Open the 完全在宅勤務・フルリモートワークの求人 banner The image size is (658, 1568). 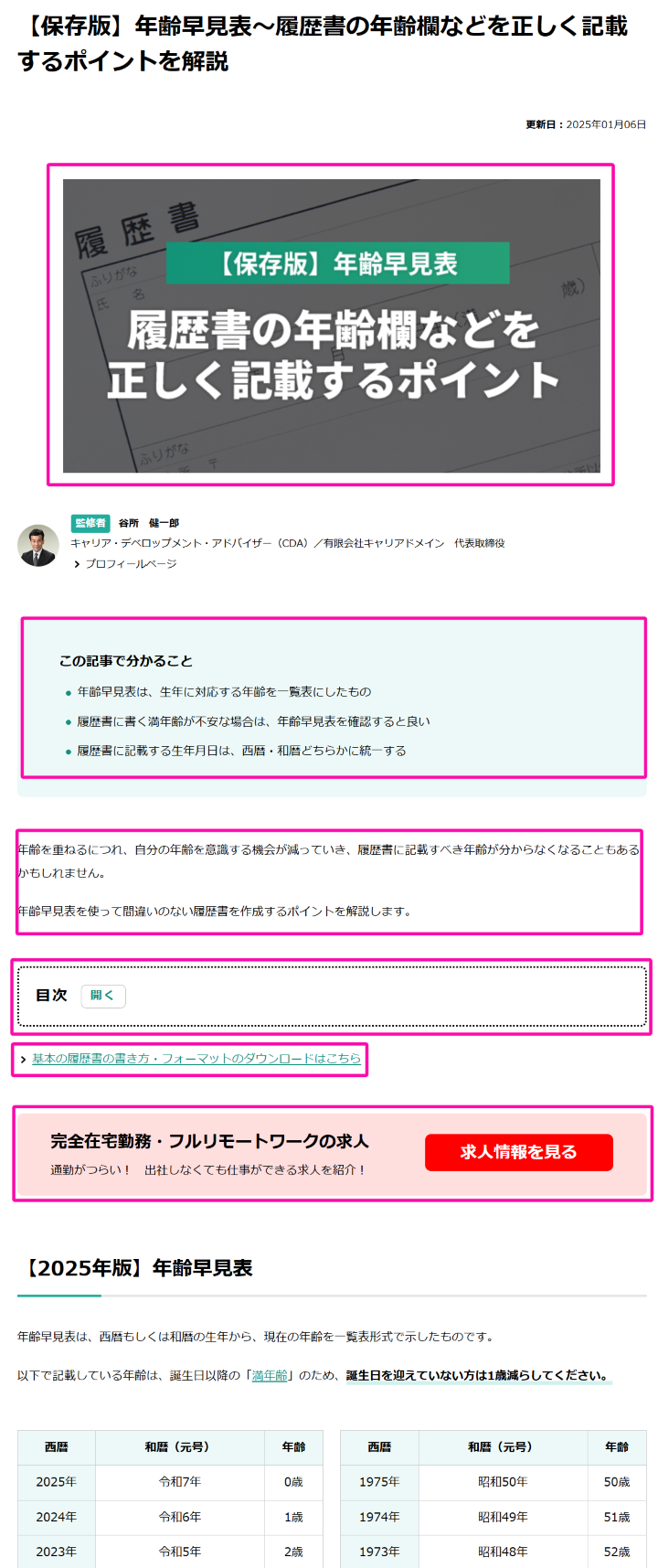tap(332, 1153)
